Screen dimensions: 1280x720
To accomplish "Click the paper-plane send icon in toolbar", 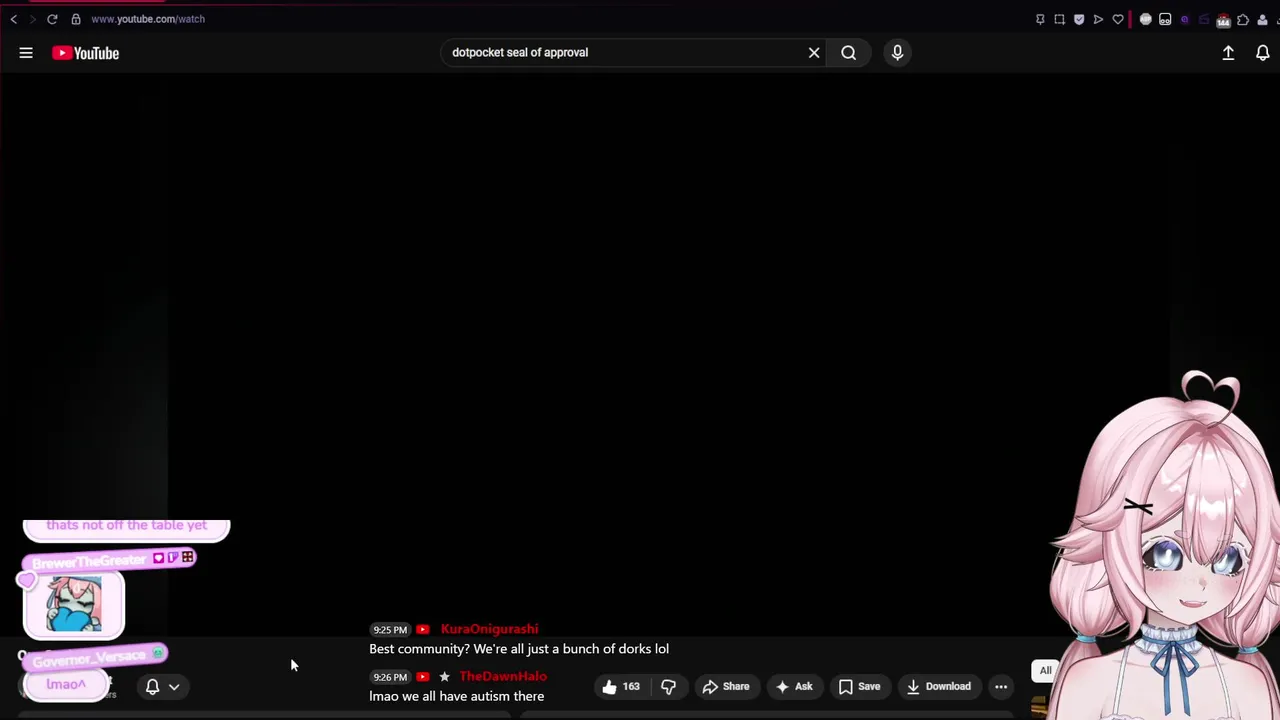I will coord(1098,19).
